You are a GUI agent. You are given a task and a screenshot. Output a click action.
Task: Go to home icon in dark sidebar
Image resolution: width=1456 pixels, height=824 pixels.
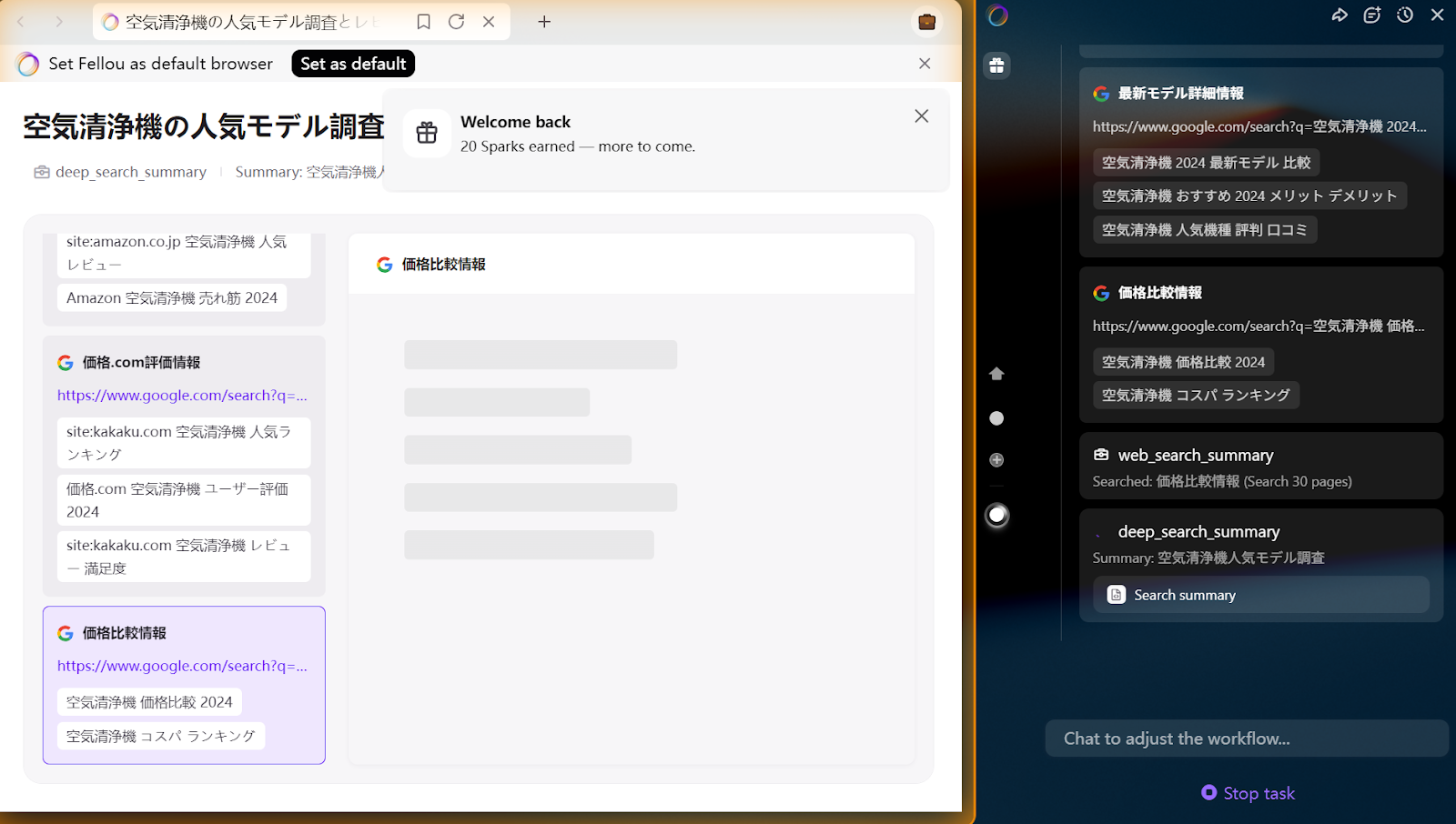tap(996, 374)
